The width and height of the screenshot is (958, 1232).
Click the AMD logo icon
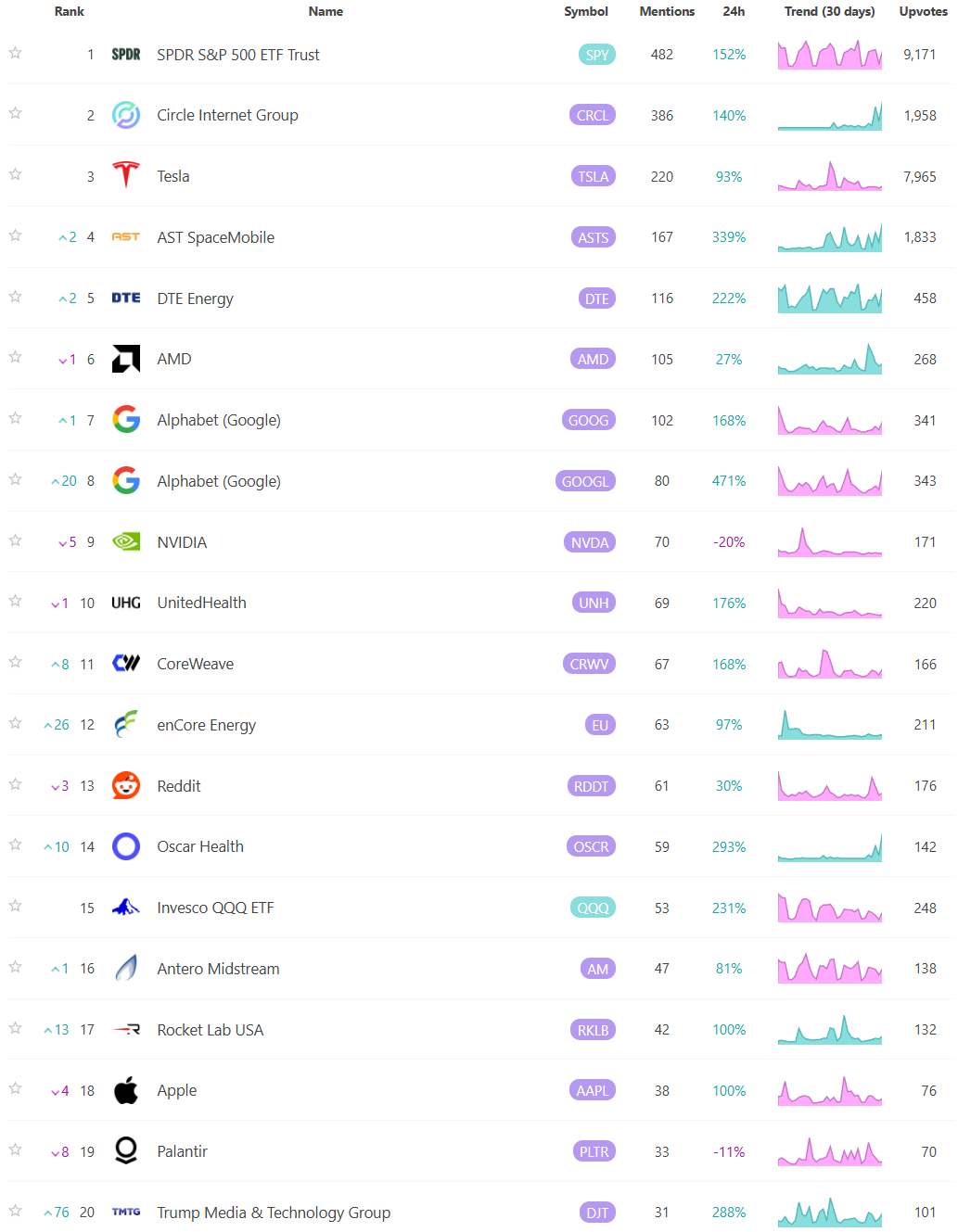(x=126, y=359)
